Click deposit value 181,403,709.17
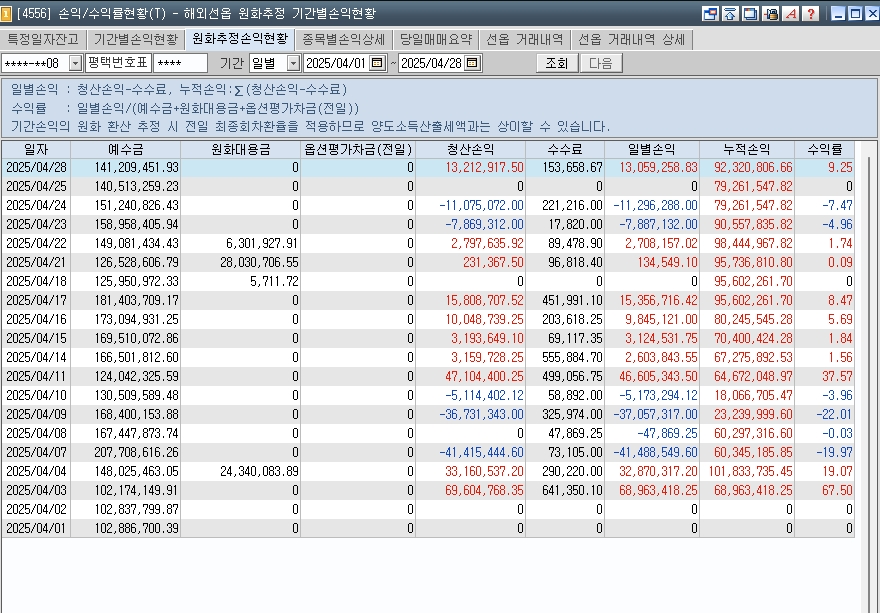880x613 pixels. point(125,300)
